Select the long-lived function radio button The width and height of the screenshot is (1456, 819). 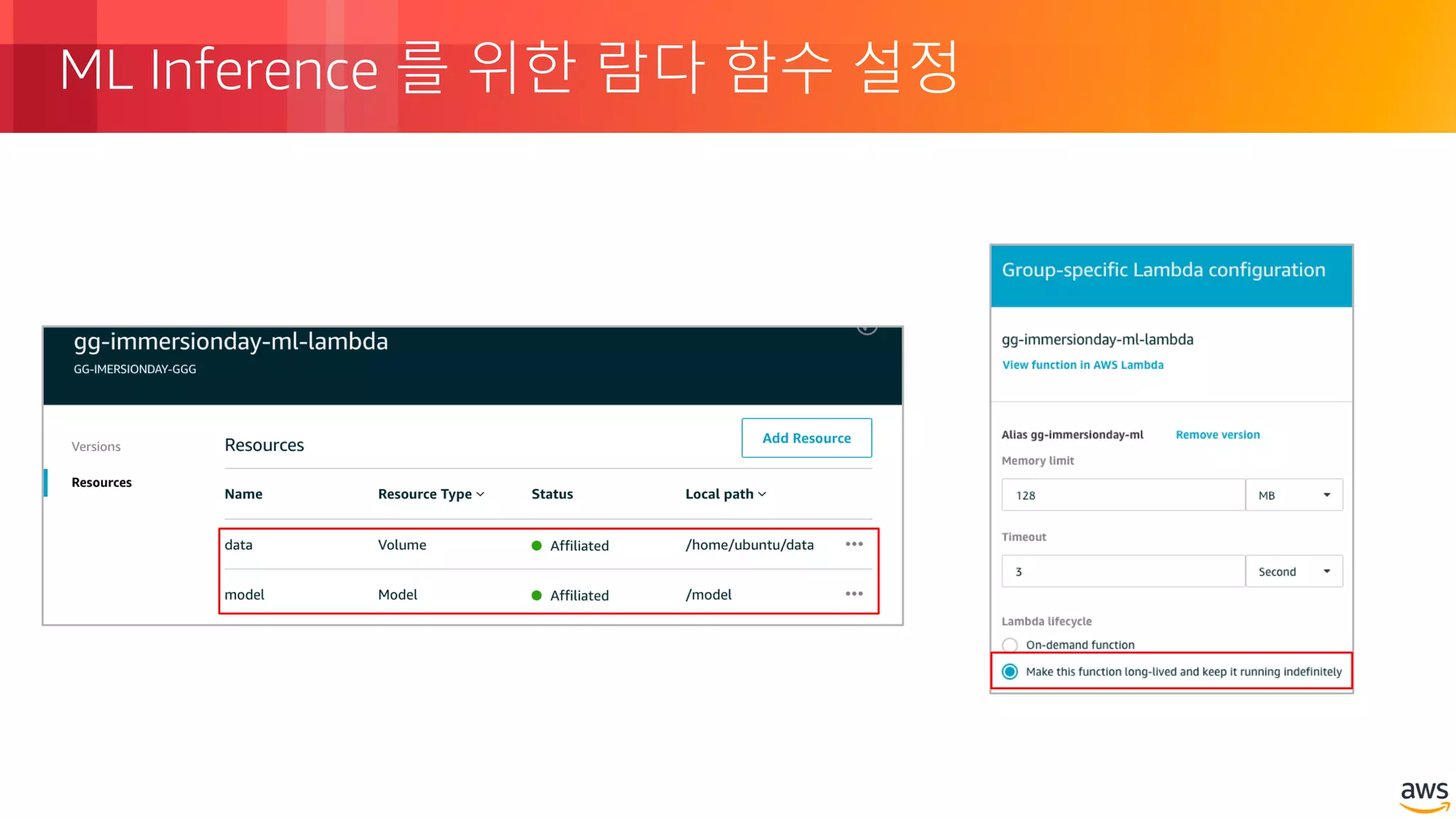tap(1010, 672)
